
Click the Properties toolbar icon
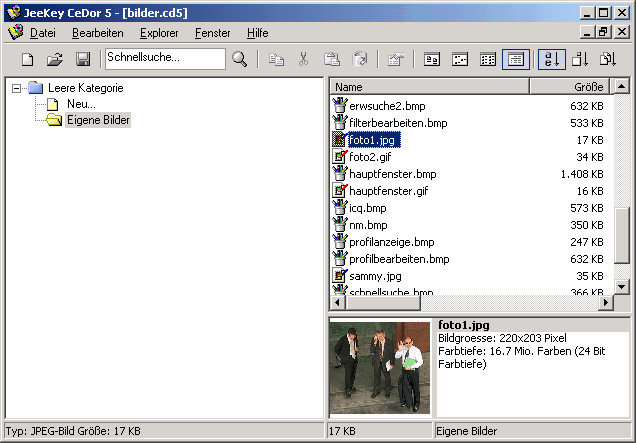pyautogui.click(x=396, y=60)
